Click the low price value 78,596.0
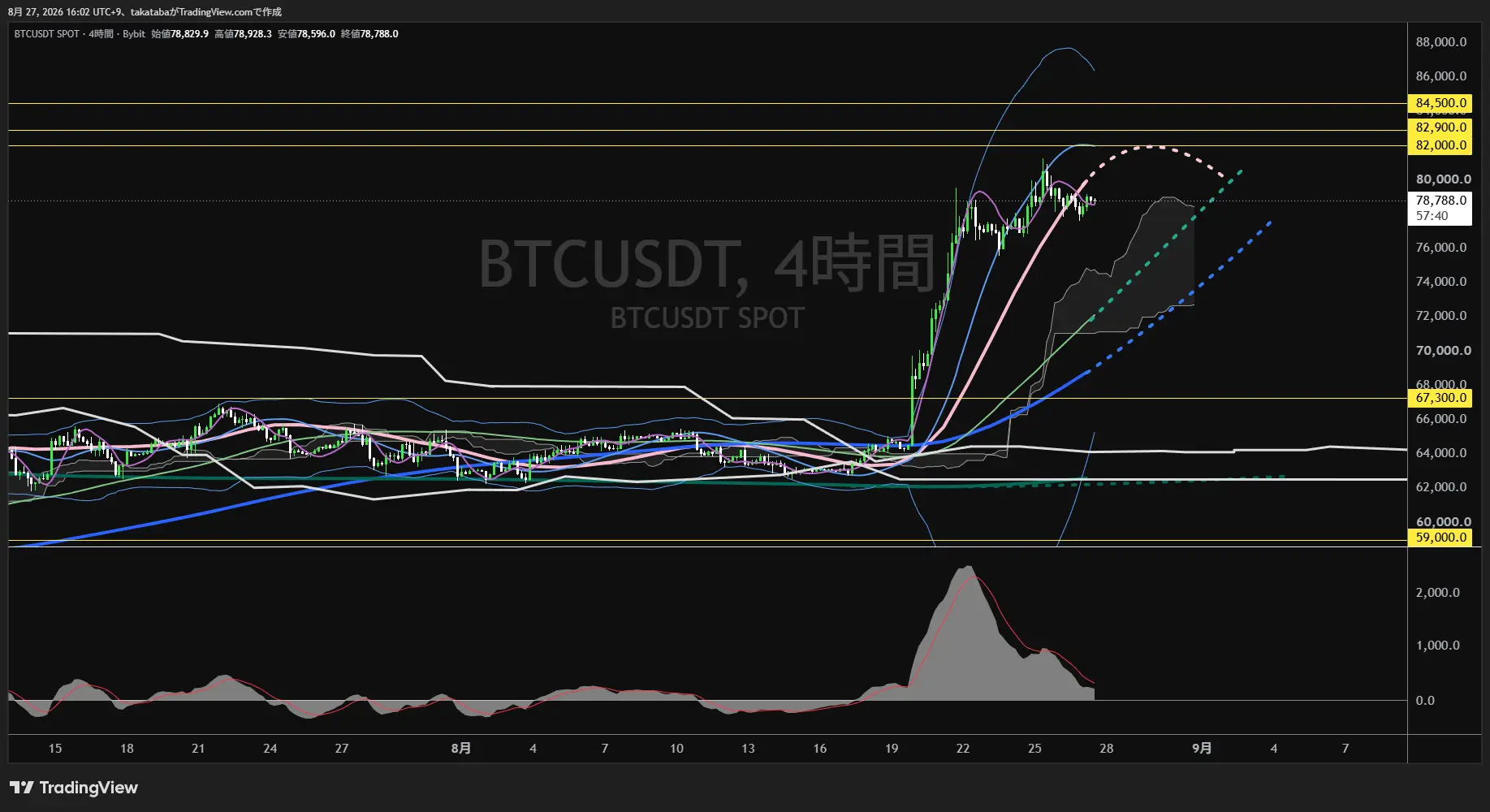The height and width of the screenshot is (812, 1490). 316,34
